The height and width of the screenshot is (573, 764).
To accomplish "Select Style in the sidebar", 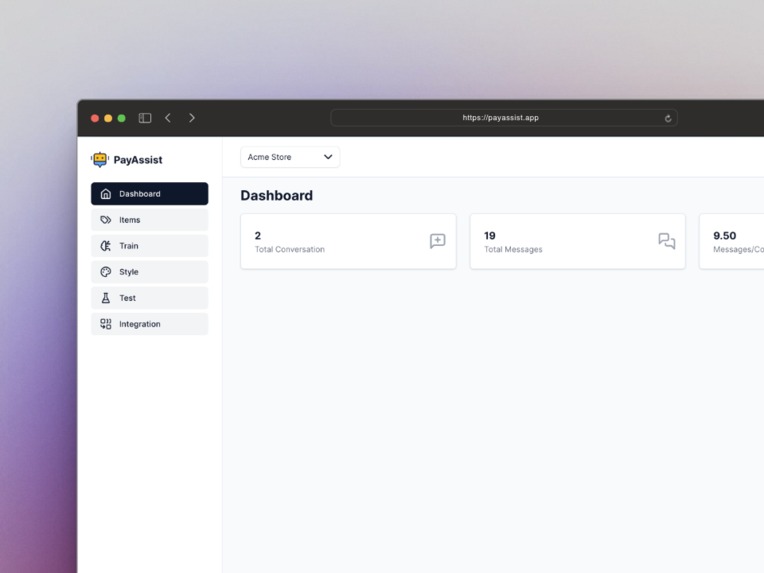I will click(150, 272).
